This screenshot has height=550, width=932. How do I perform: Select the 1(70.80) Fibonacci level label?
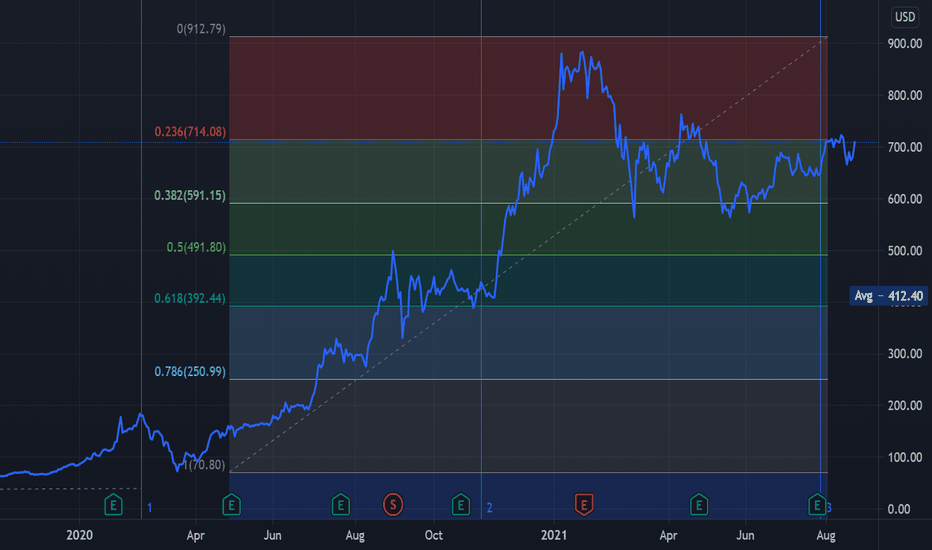point(204,464)
